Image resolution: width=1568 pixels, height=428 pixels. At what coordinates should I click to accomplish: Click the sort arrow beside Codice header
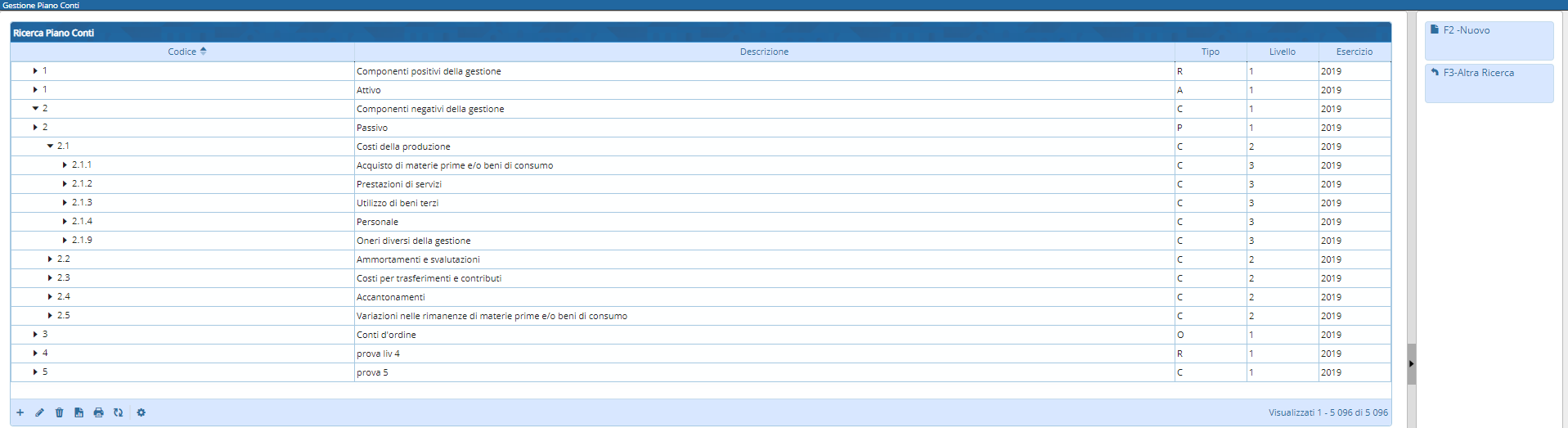click(204, 51)
